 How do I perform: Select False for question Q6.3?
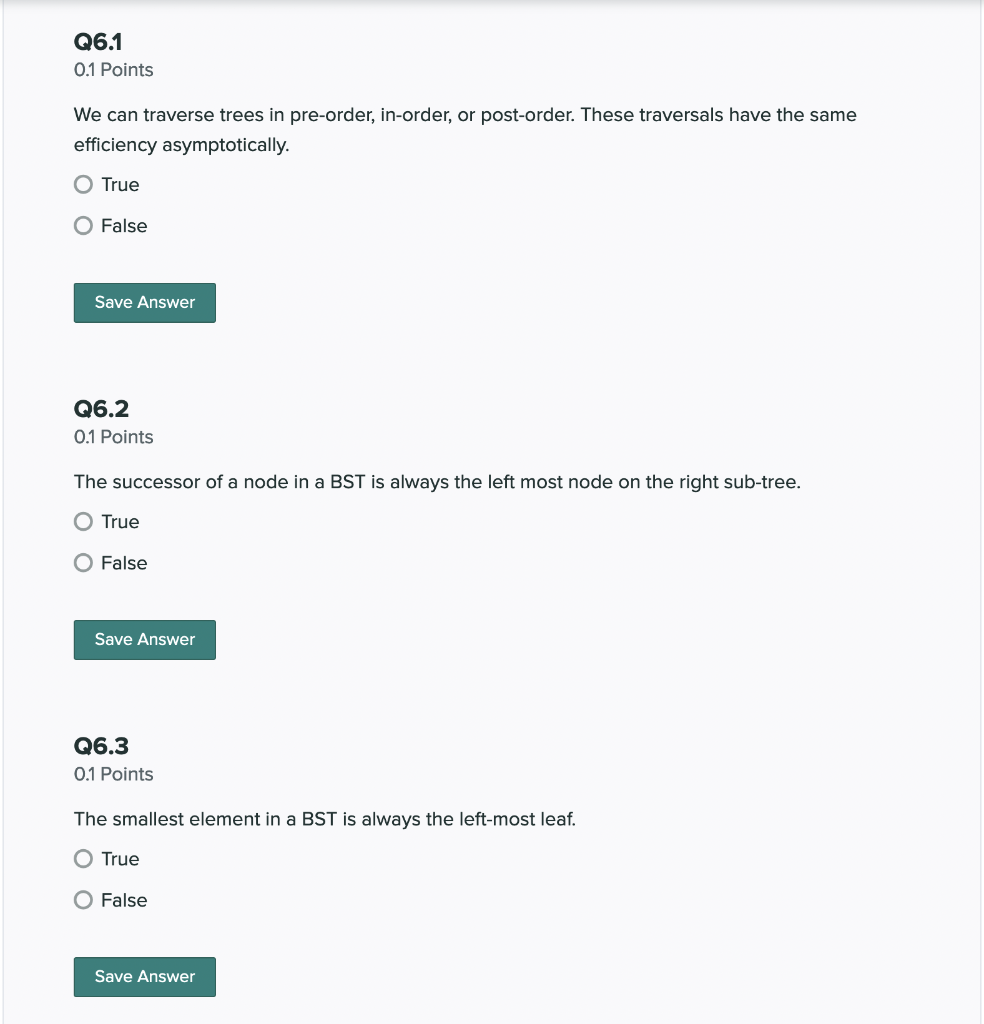pos(82,899)
